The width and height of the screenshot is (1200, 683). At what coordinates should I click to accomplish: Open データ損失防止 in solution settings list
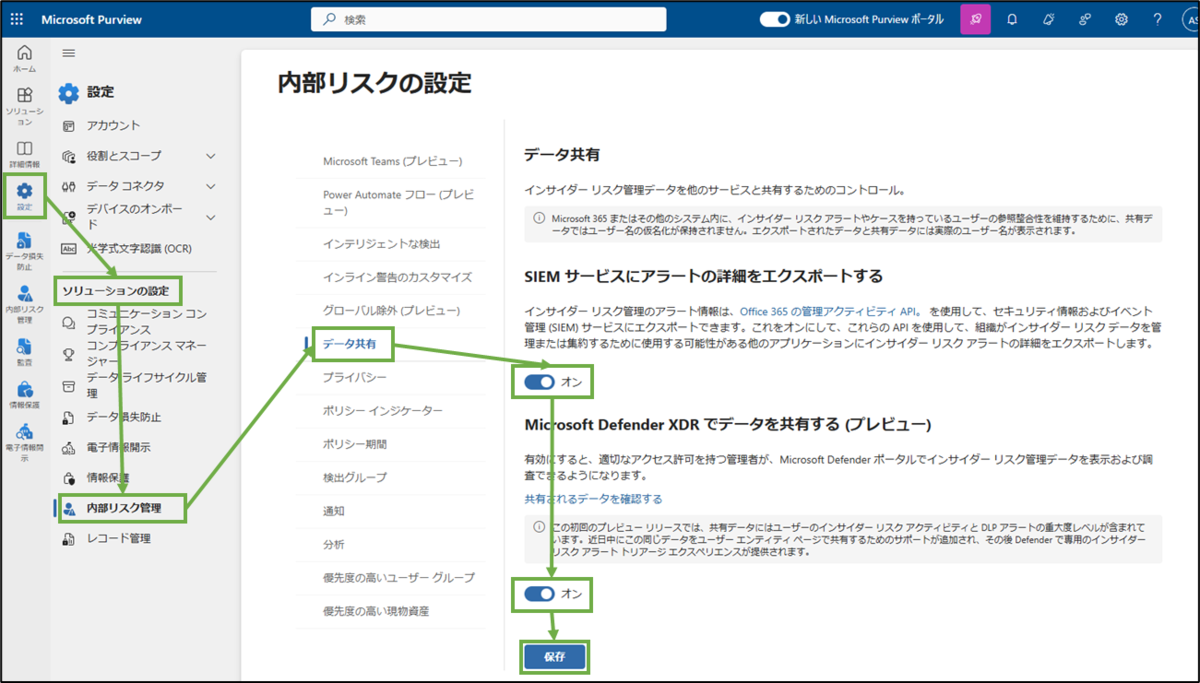pyautogui.click(x=124, y=417)
